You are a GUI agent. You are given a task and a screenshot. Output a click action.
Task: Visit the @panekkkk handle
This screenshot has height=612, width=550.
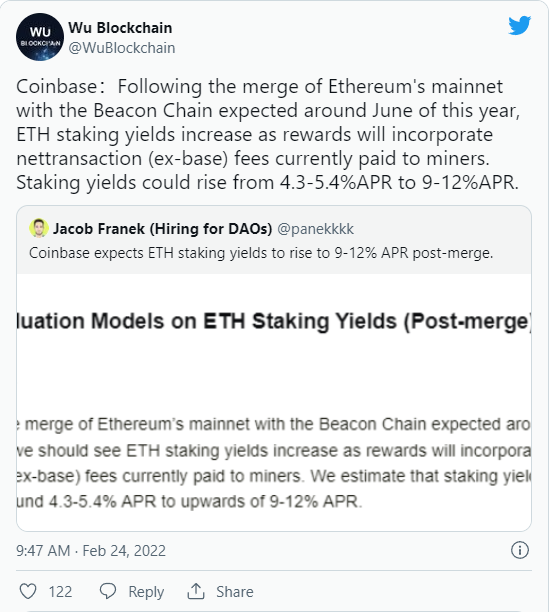(315, 229)
